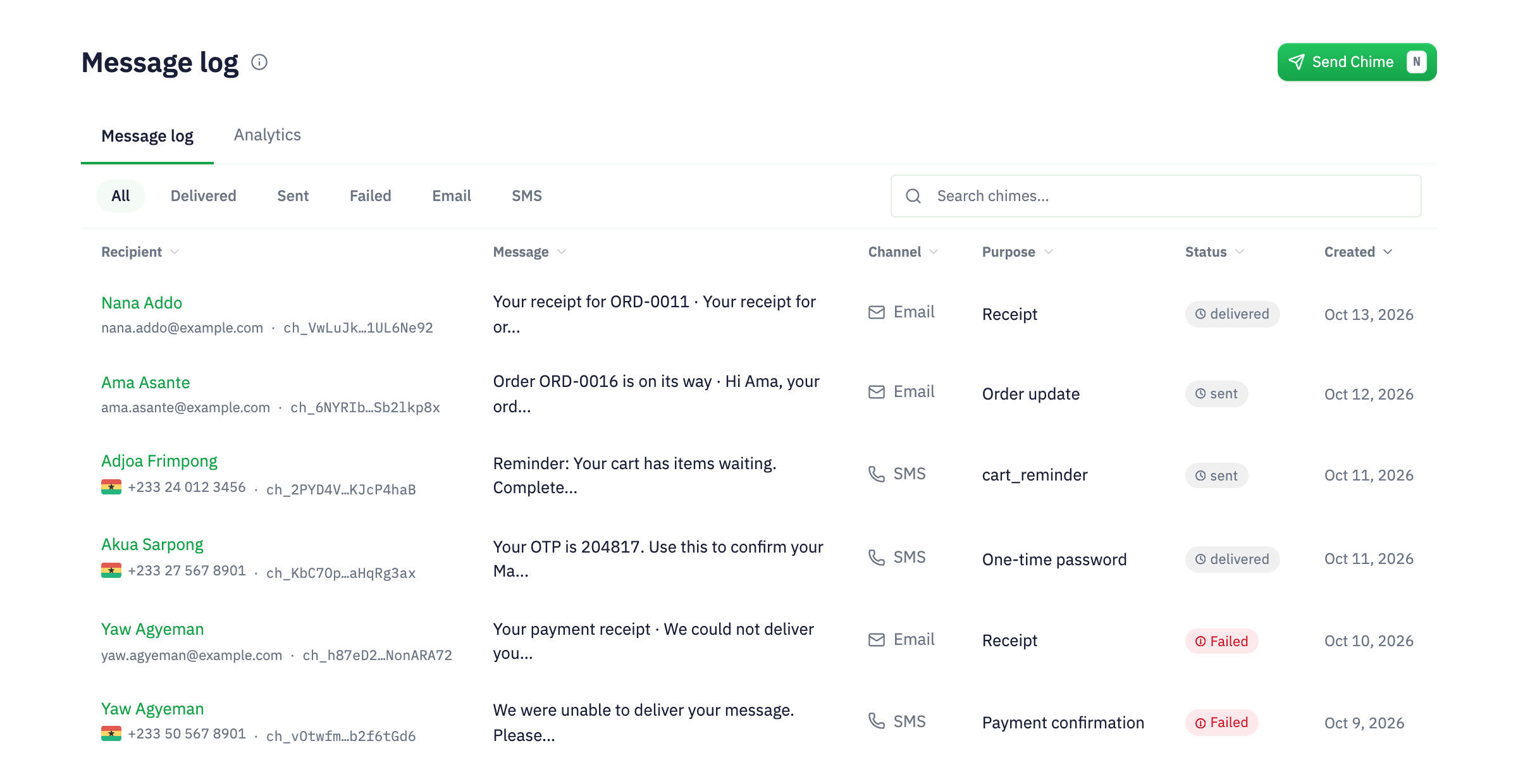Click the Oct 9, 2026 created date
The image size is (1518, 784).
click(1364, 723)
